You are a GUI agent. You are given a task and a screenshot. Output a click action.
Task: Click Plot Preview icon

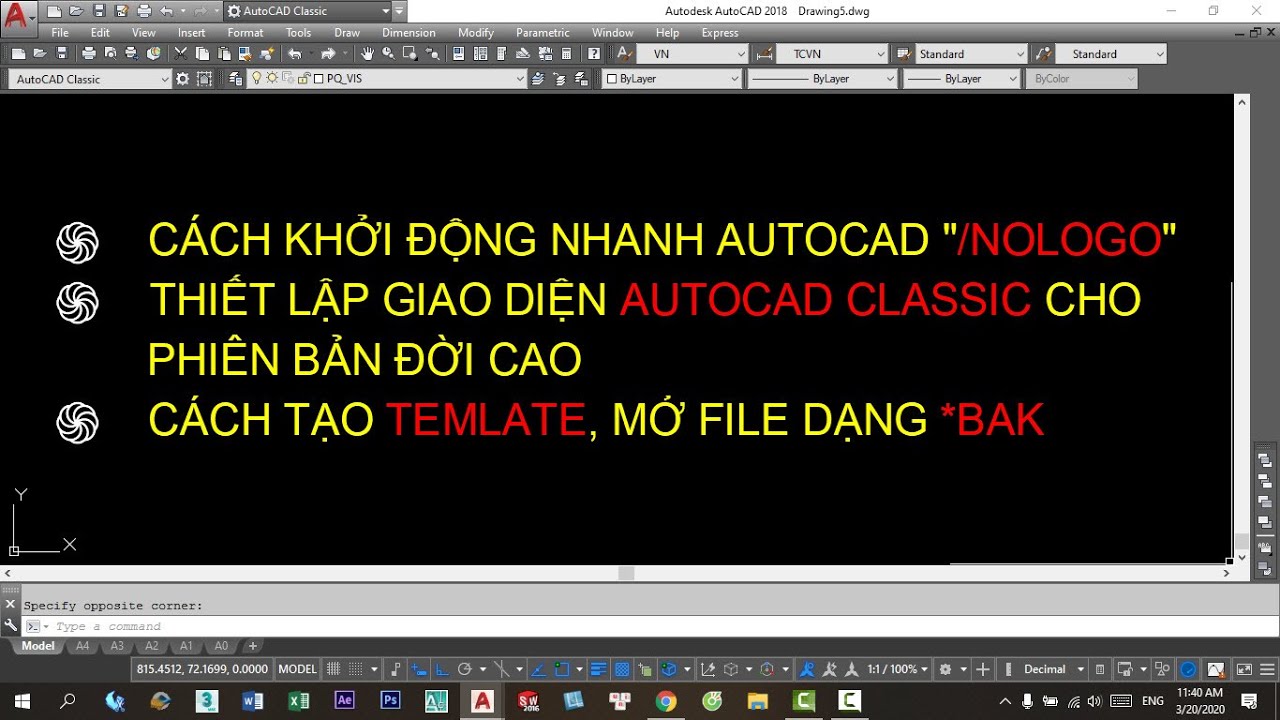[110, 53]
